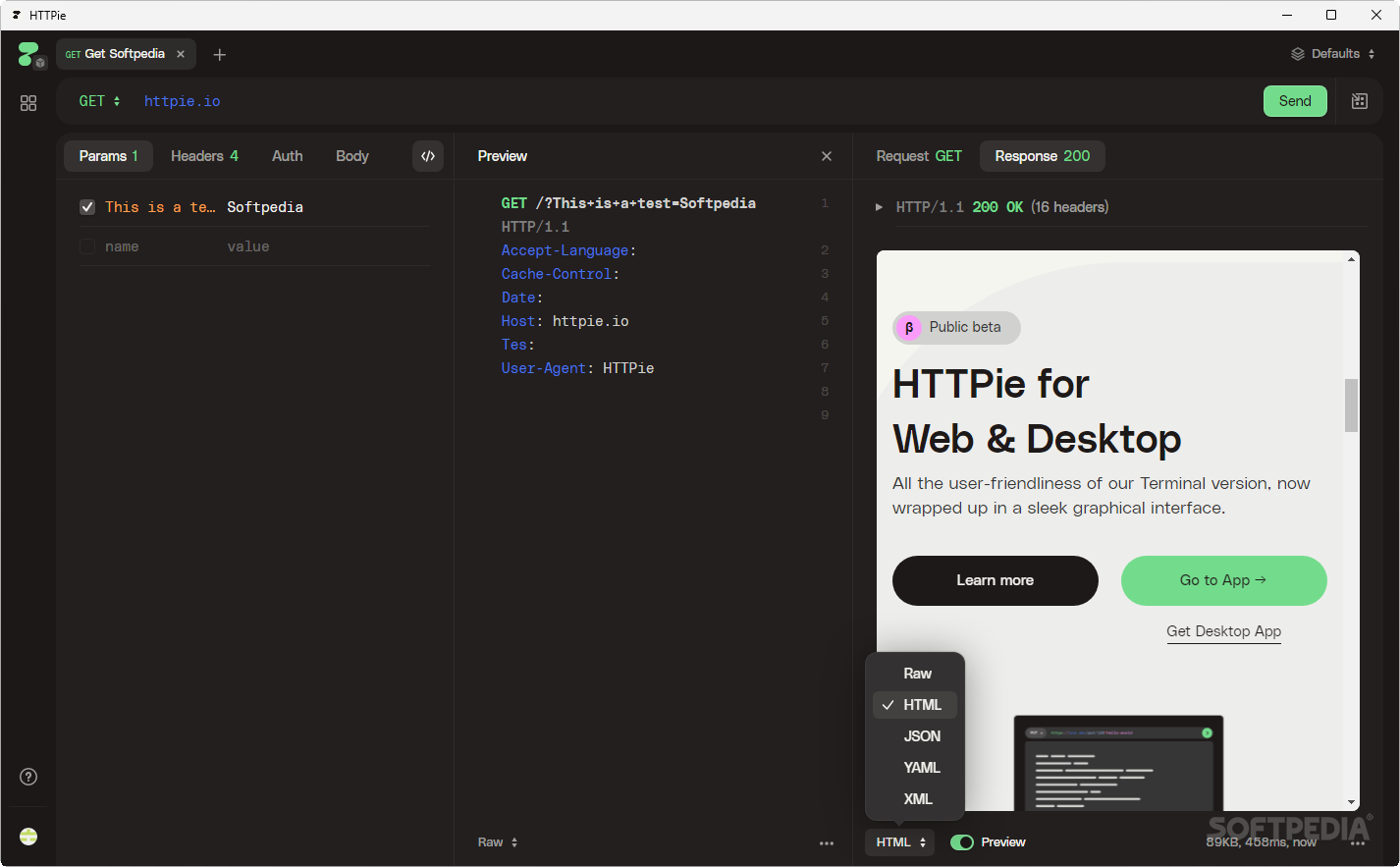The image size is (1400, 867).
Task: Choose JSON from format menu
Action: click(915, 736)
